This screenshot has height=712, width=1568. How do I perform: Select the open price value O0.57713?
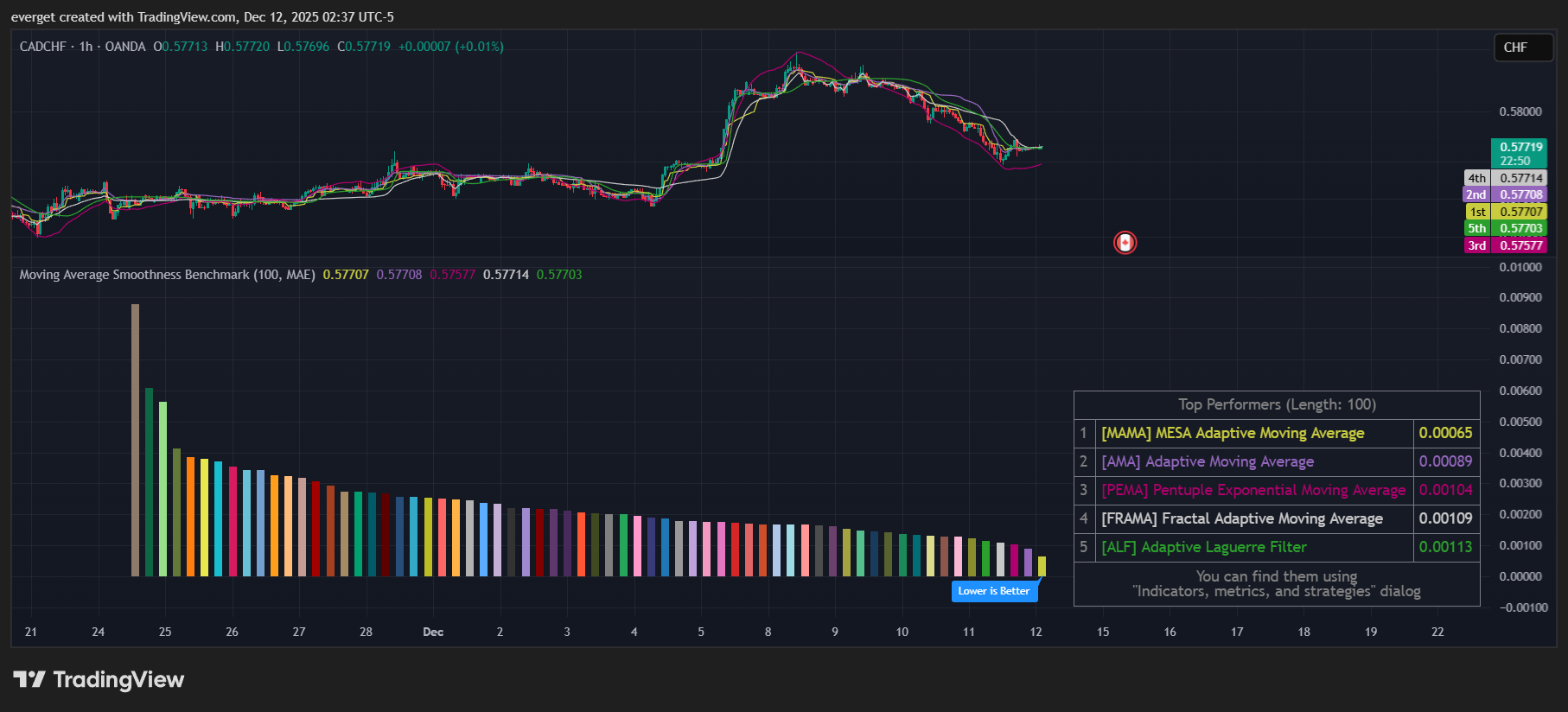[x=181, y=47]
